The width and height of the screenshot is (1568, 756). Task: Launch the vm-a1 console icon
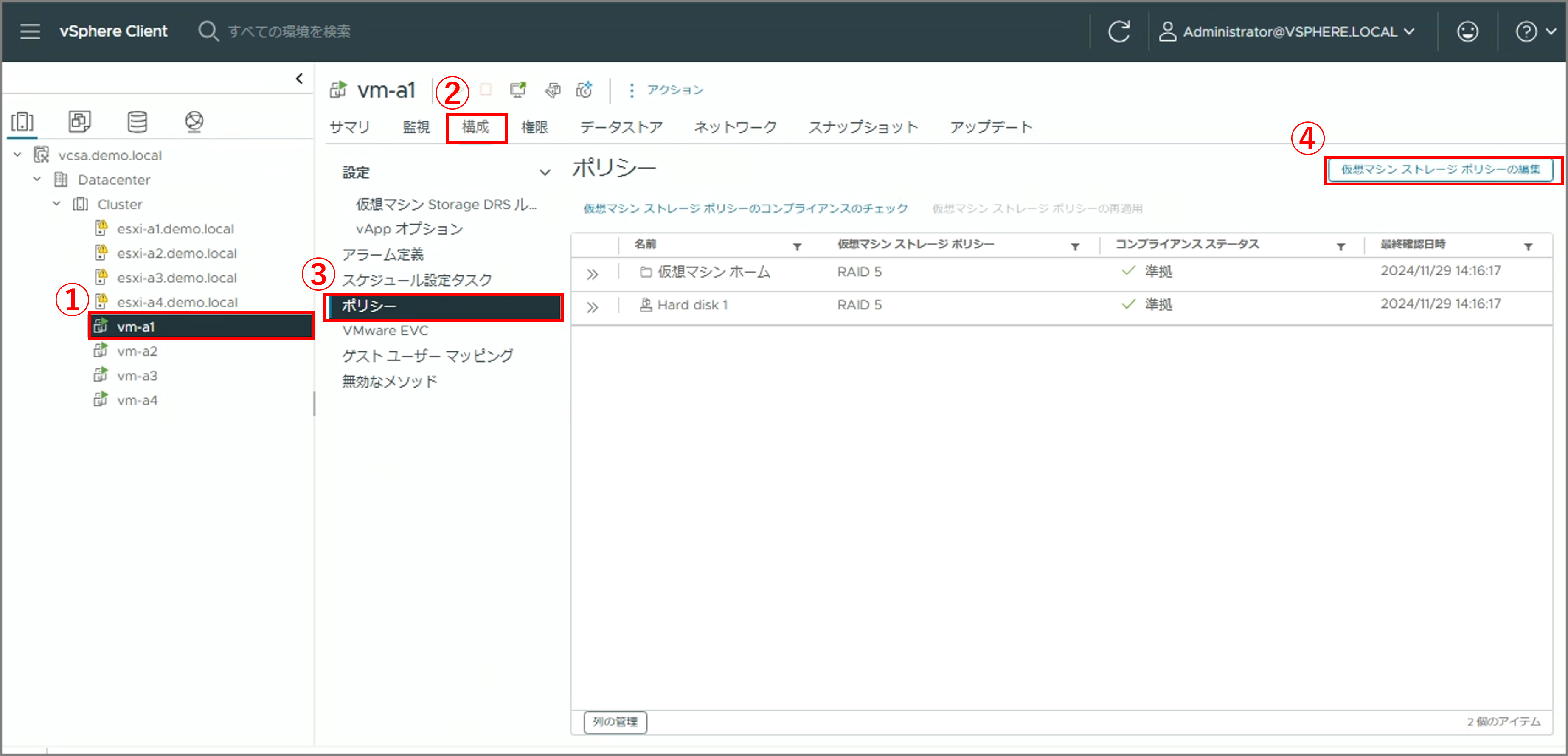[518, 90]
